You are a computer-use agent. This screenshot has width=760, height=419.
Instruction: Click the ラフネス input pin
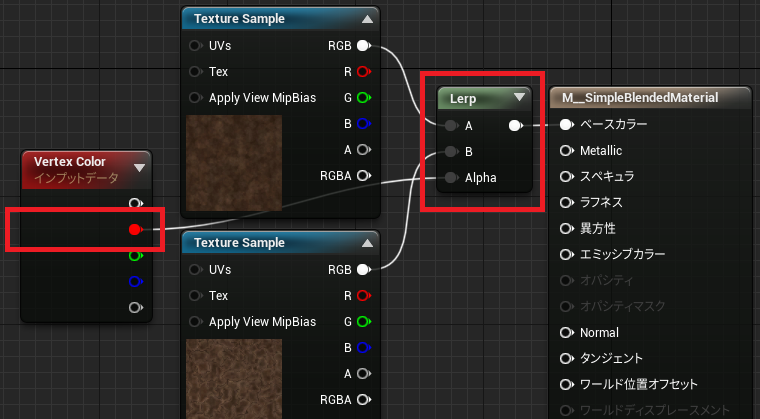(566, 203)
